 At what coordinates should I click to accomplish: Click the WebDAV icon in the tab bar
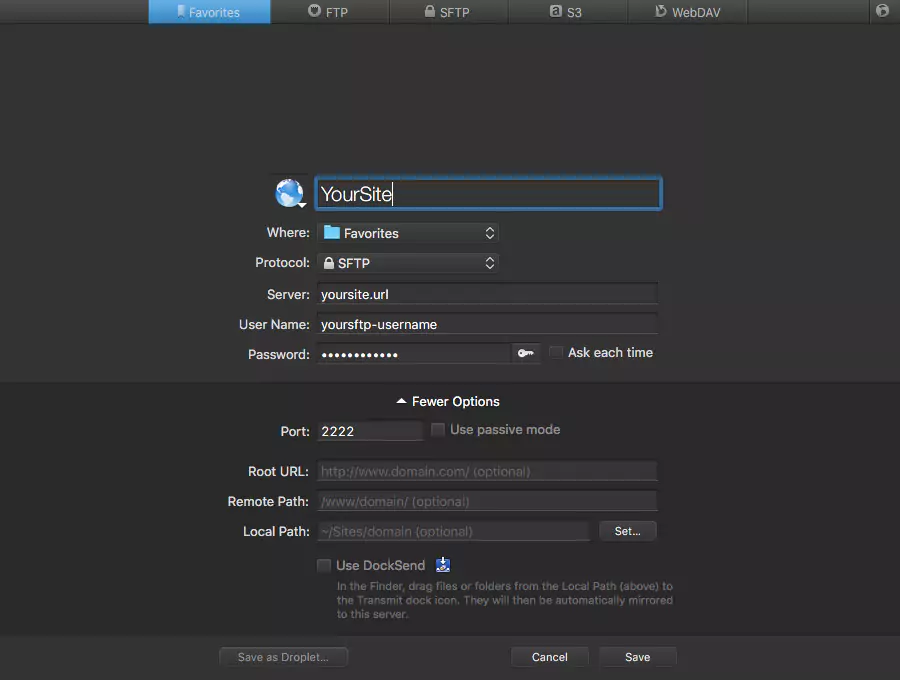pos(661,12)
